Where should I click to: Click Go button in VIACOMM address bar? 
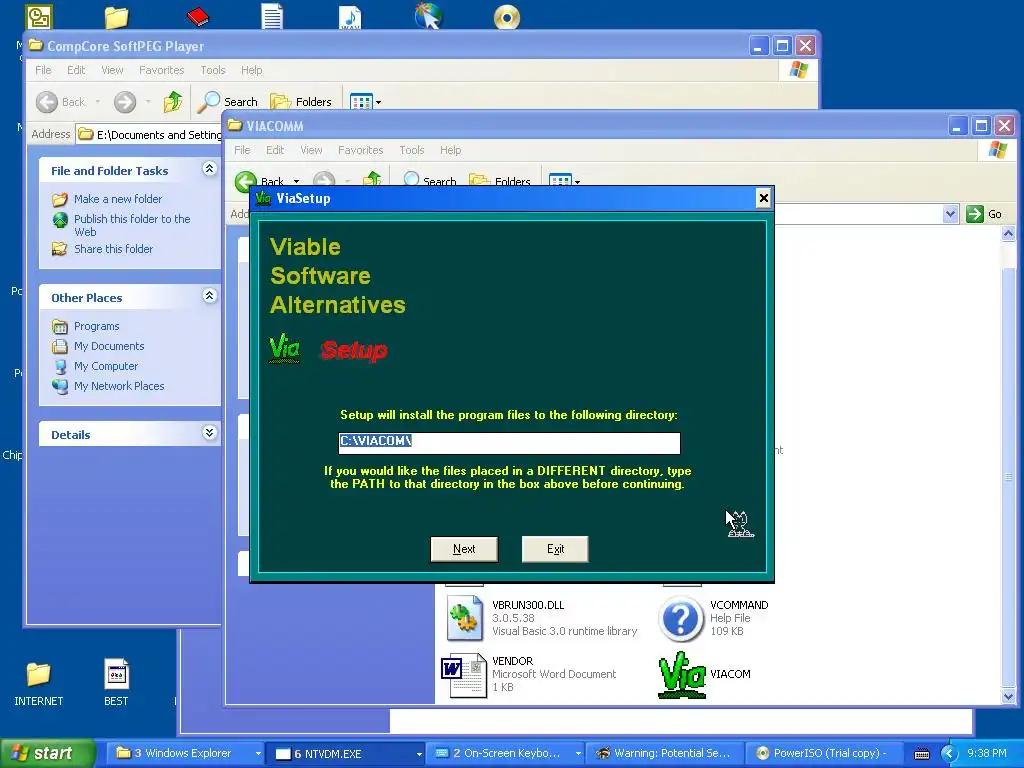pyautogui.click(x=985, y=214)
